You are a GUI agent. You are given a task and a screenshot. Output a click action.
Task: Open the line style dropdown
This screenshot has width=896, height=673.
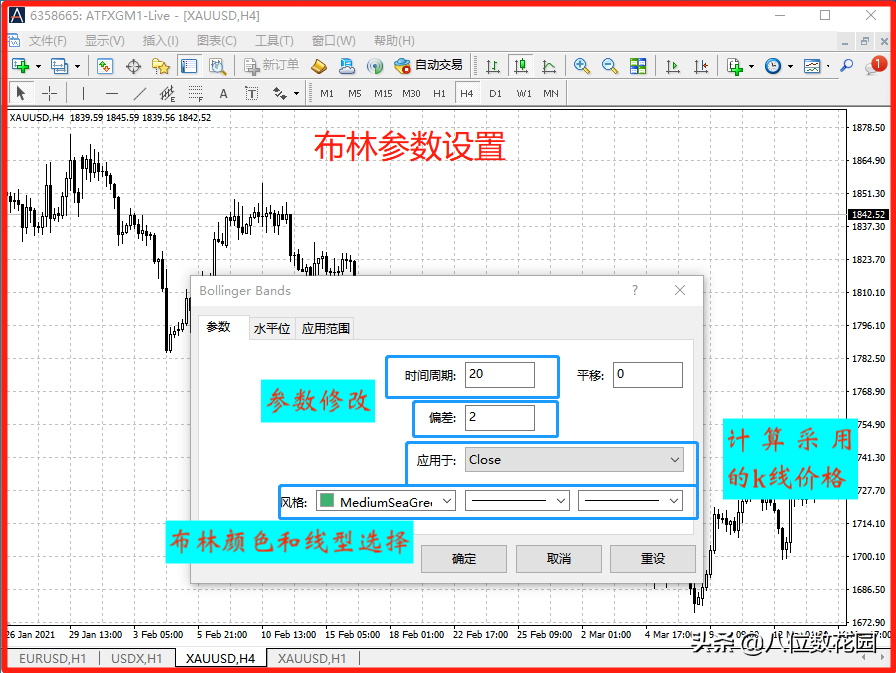coord(517,501)
